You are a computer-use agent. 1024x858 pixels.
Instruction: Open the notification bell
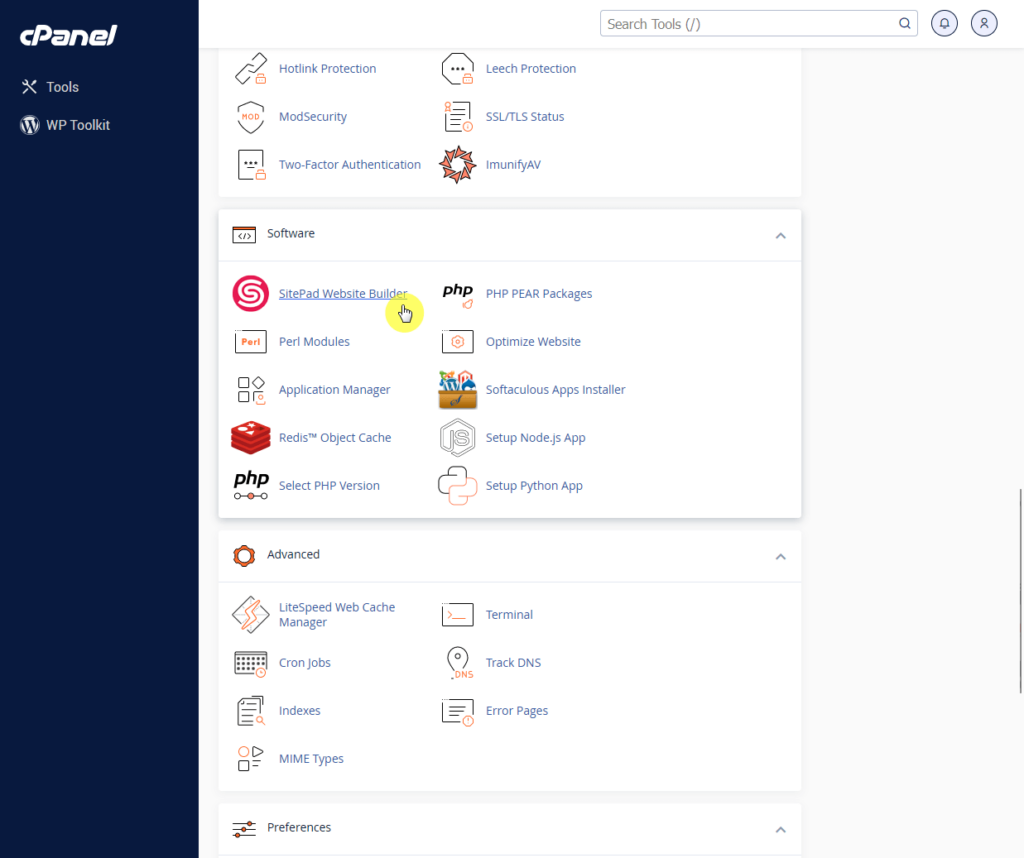(944, 22)
